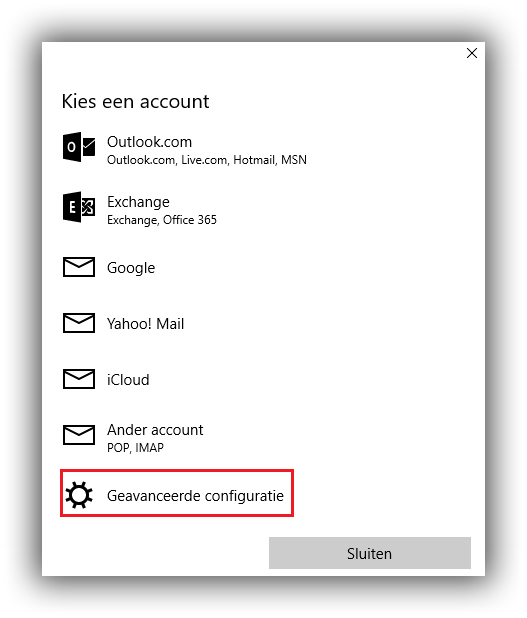
Task: Close the dialog with the X icon
Action: coord(472,53)
